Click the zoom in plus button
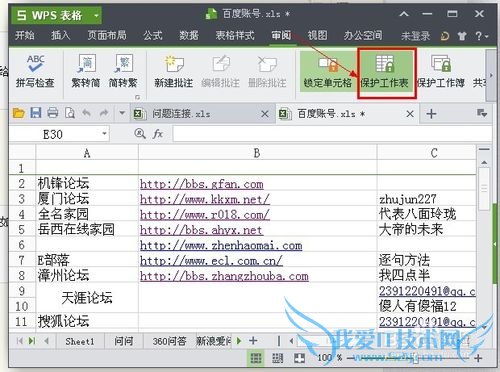The width and height of the screenshot is (500, 372). (478, 358)
